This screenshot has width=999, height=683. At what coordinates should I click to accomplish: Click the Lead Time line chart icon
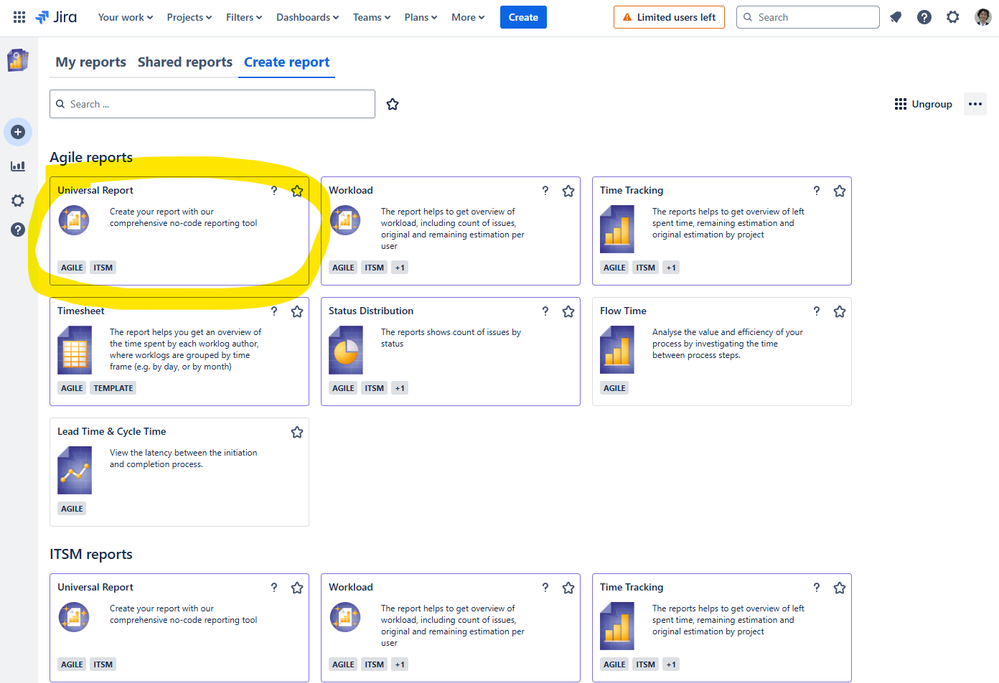75,470
